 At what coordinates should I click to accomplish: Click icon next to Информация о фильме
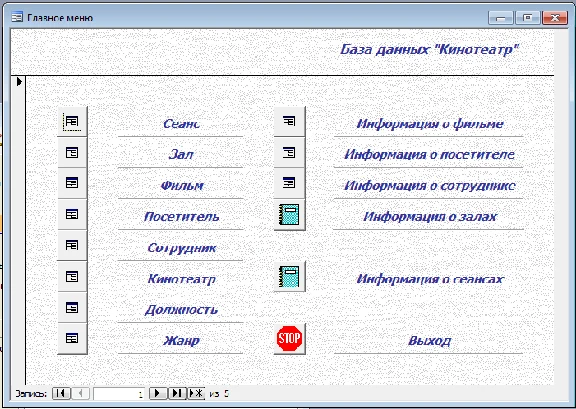pos(289,122)
